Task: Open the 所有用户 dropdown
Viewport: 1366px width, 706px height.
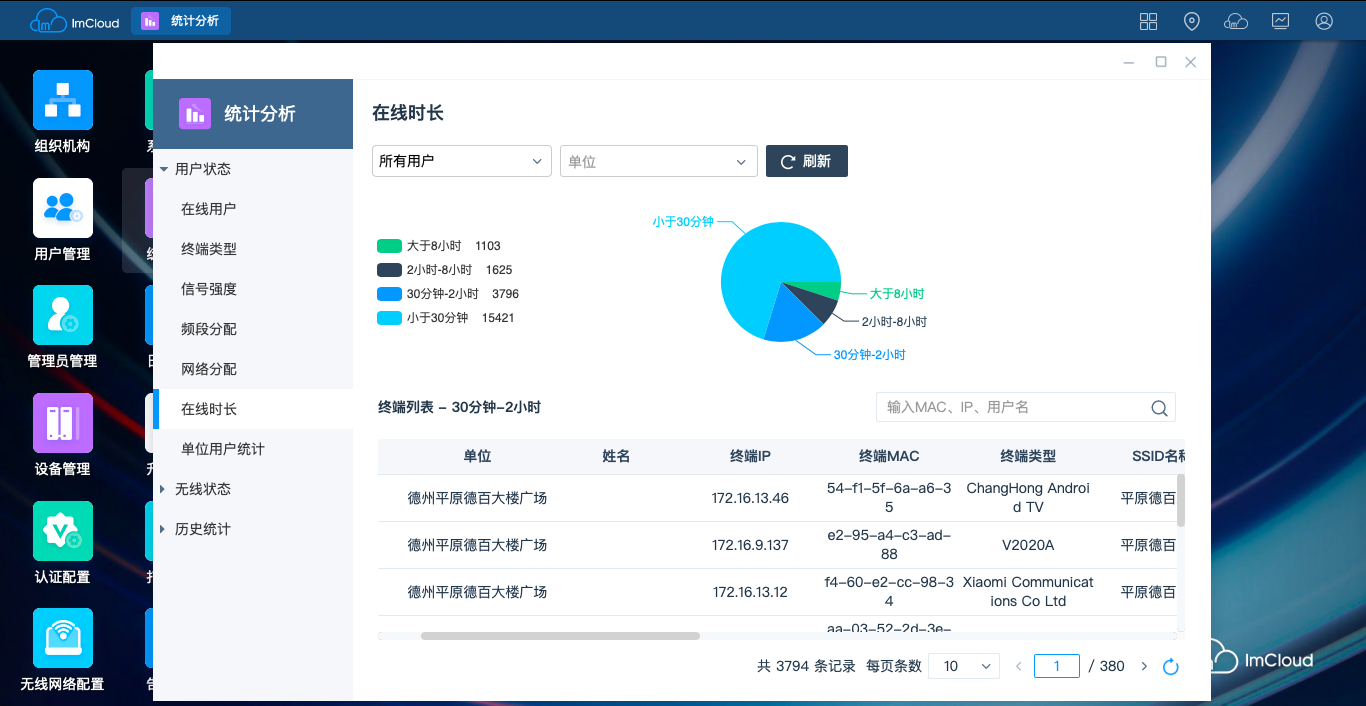Action: coord(461,161)
